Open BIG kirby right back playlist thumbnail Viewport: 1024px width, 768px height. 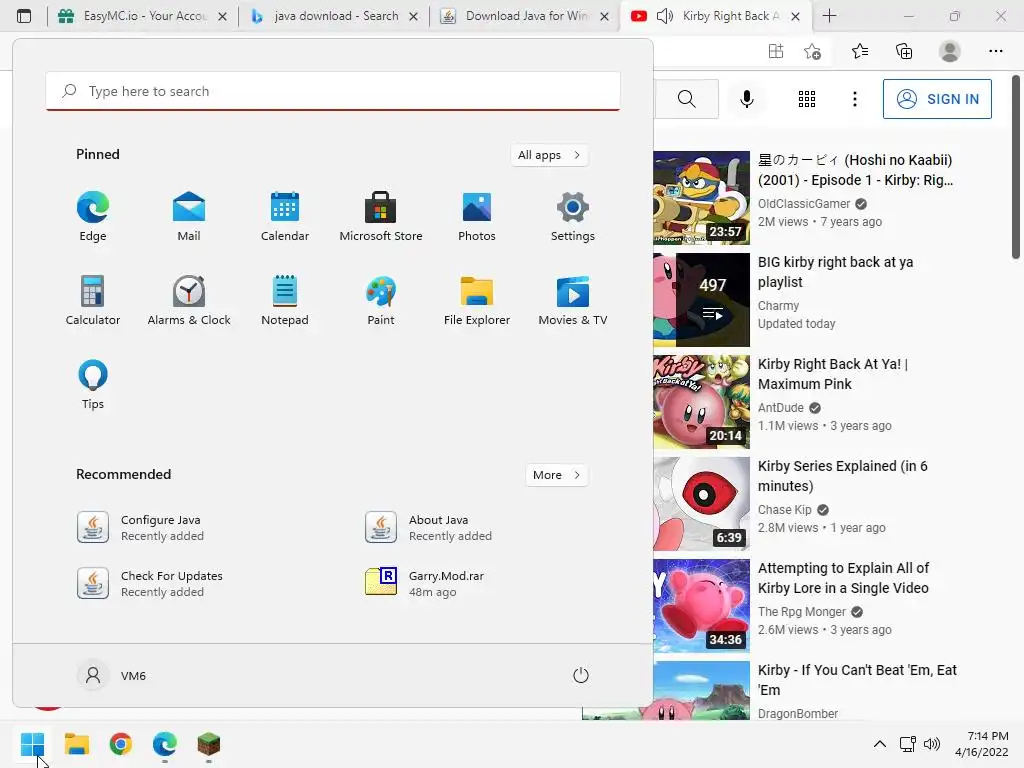click(701, 300)
